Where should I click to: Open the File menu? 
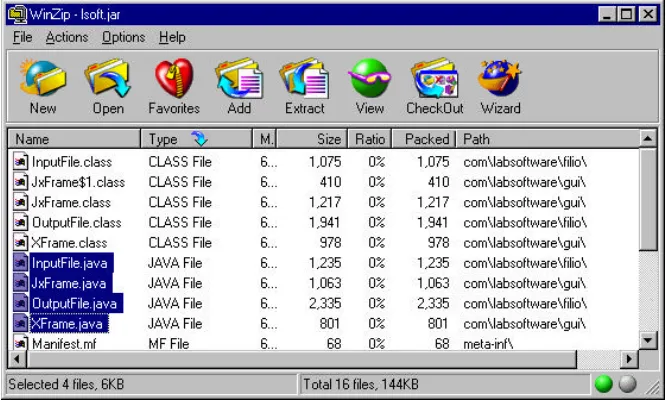[x=23, y=37]
